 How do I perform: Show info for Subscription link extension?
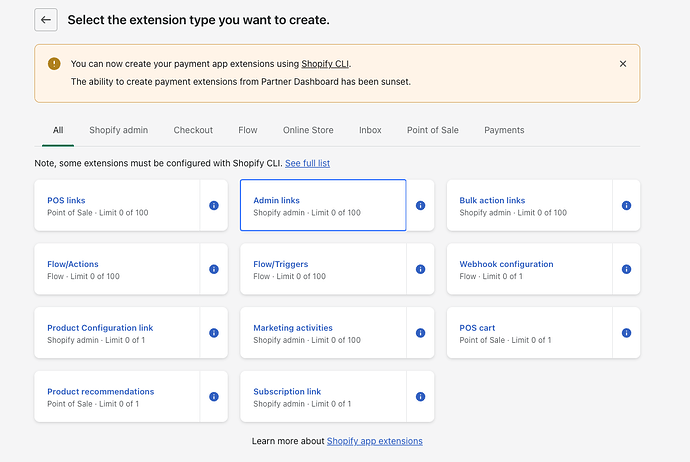pyautogui.click(x=420, y=397)
